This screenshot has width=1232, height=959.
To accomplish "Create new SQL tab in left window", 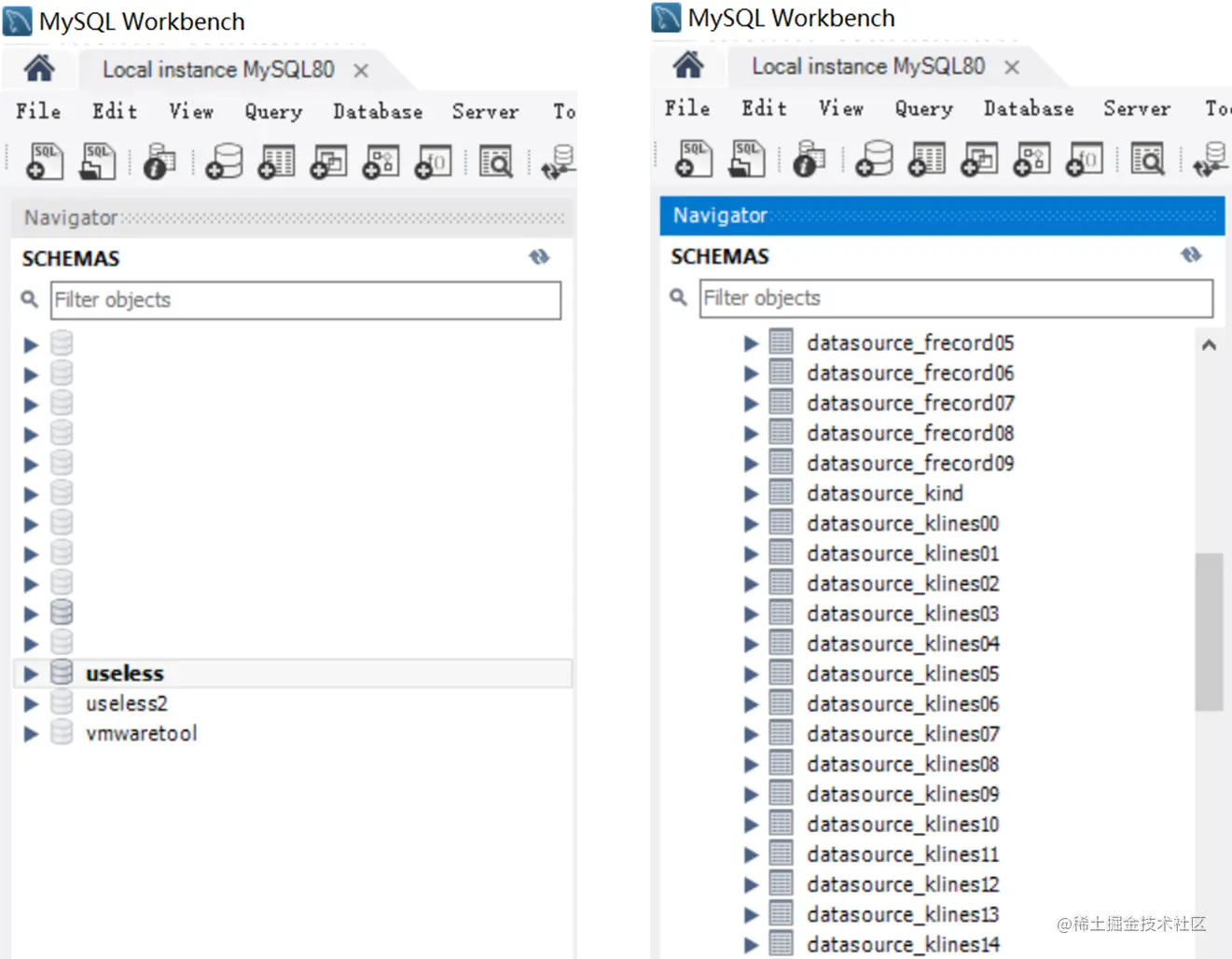I will click(44, 160).
